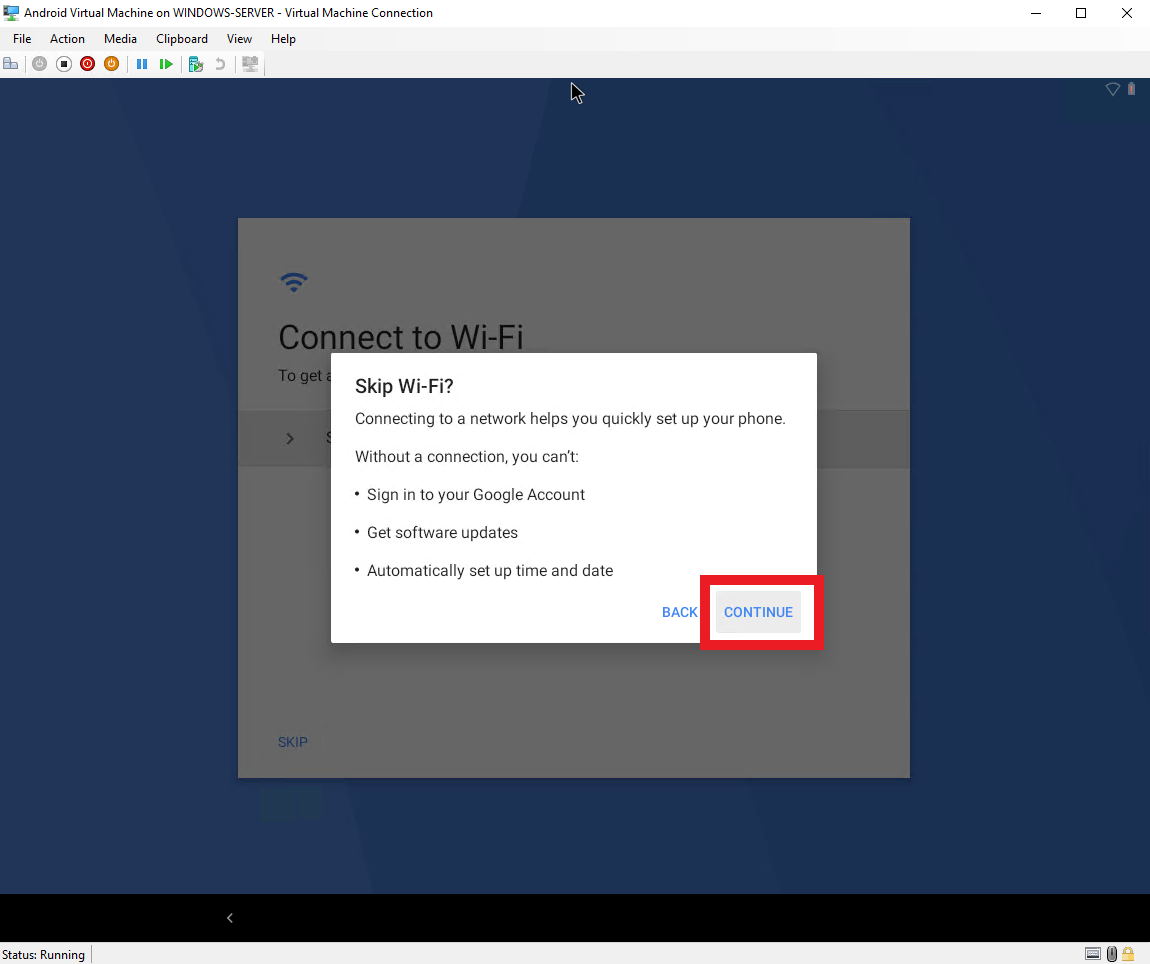Create a checkpoint from the toolbar
This screenshot has width=1150, height=964.
[x=196, y=64]
